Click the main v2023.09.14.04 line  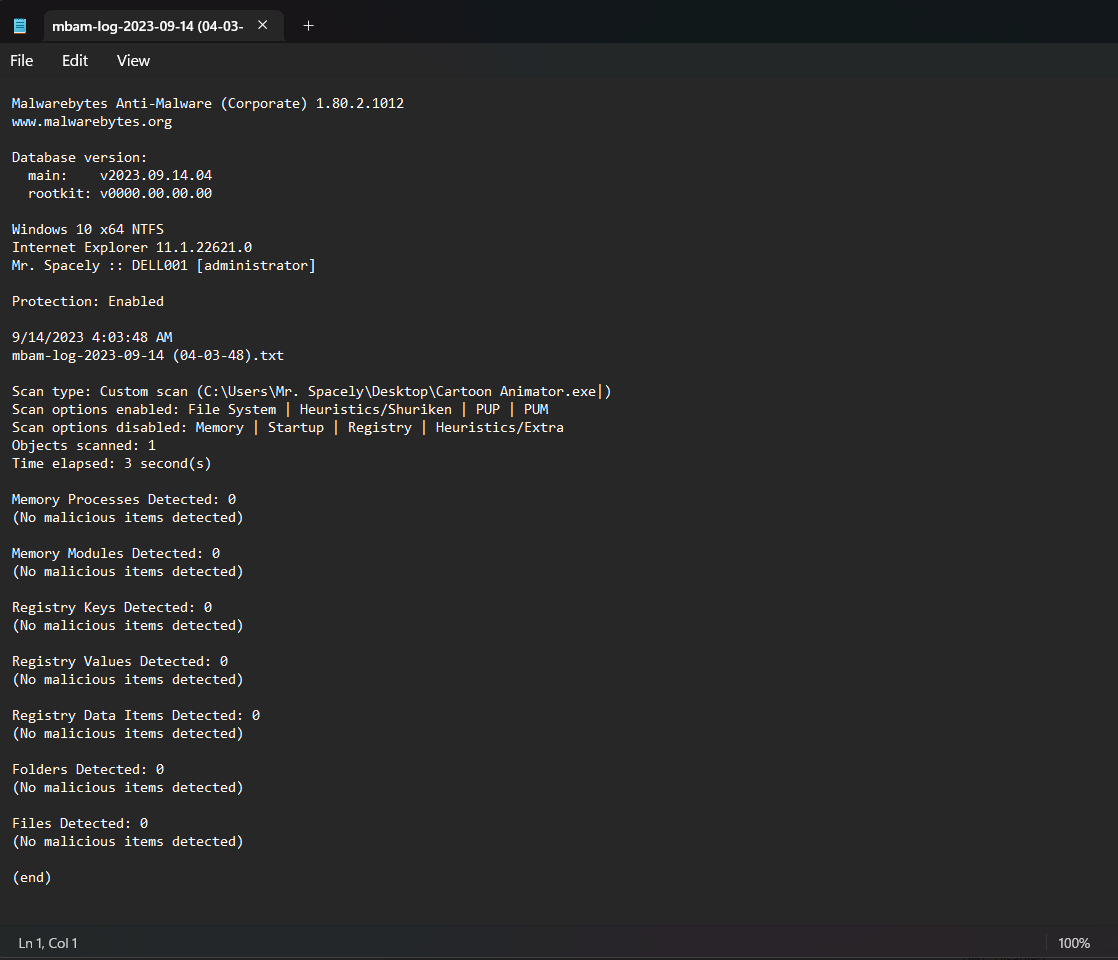120,175
